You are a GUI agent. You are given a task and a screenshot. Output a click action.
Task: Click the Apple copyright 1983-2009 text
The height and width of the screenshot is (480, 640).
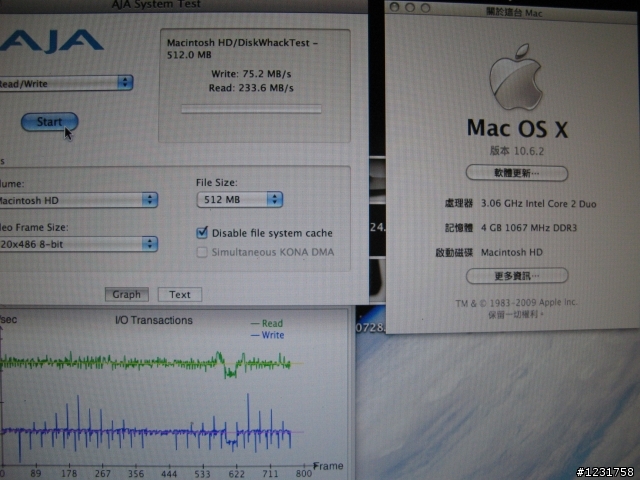click(516, 302)
